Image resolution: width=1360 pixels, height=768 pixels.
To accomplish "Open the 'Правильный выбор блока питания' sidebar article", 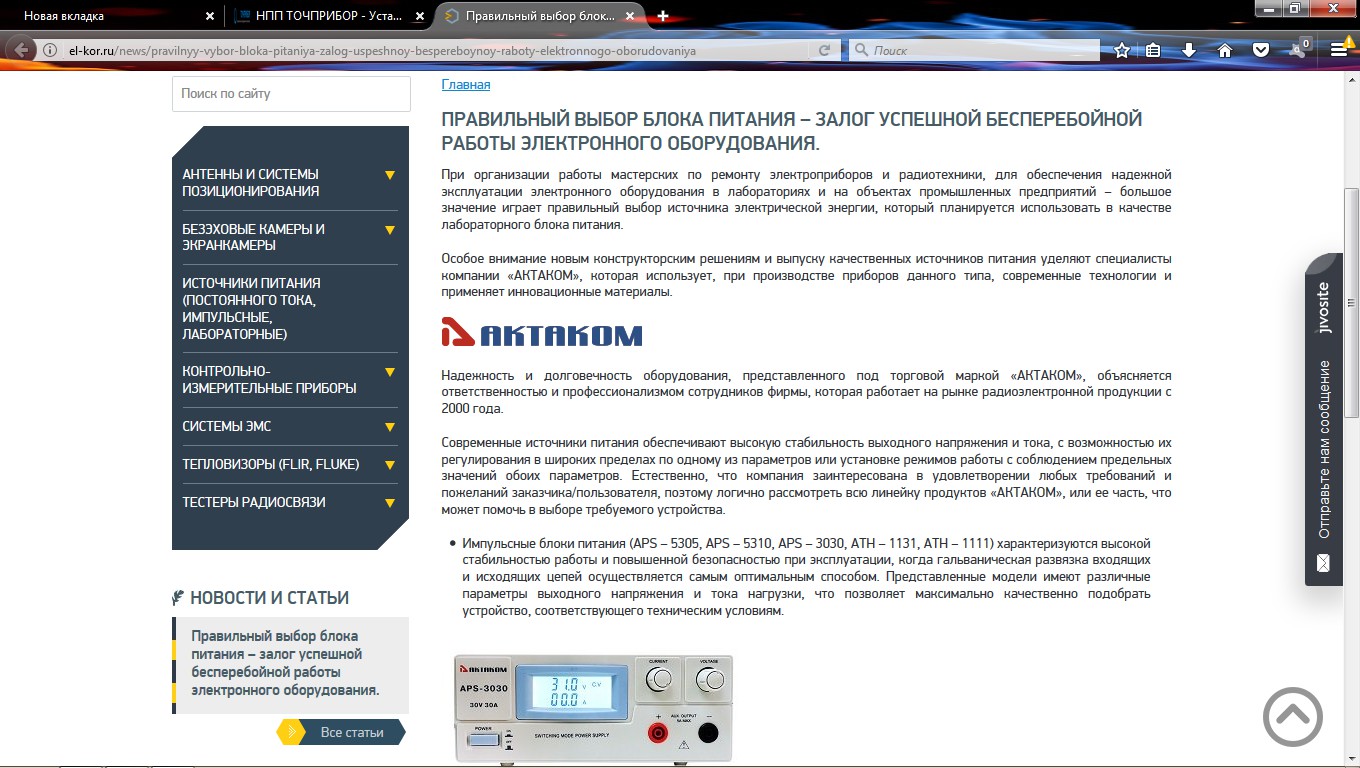I will [x=286, y=663].
